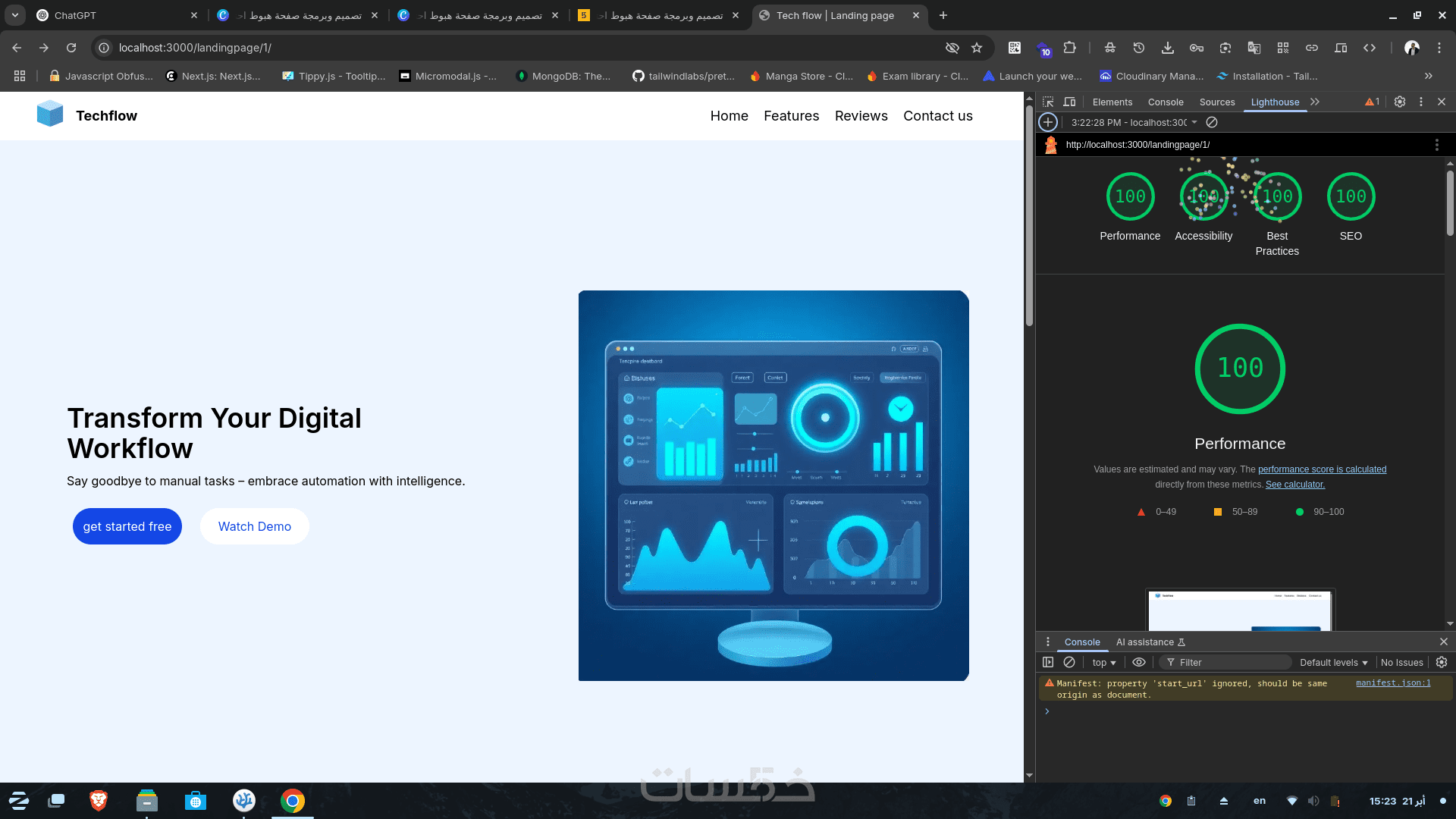Open console settings gear

click(x=1442, y=663)
